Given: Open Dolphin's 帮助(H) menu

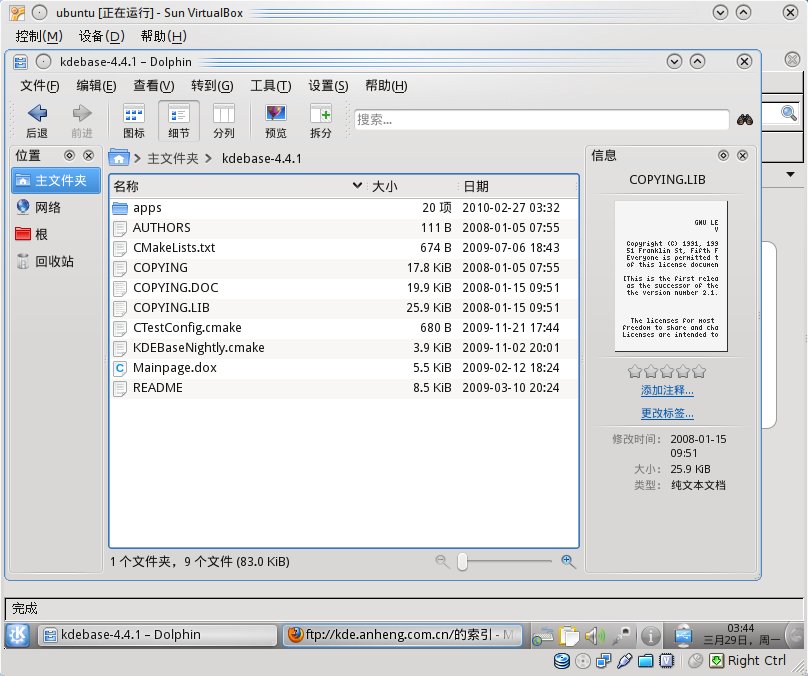Looking at the screenshot, I should point(386,86).
